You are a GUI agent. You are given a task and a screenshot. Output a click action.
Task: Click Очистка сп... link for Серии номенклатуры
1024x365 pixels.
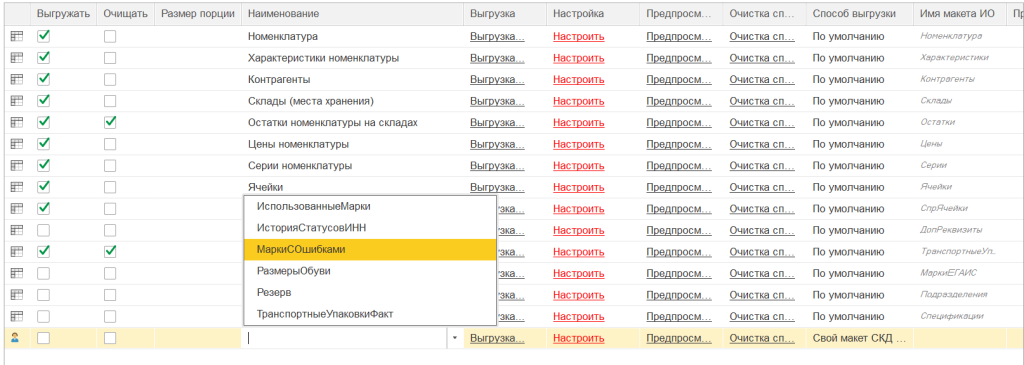[x=762, y=166]
